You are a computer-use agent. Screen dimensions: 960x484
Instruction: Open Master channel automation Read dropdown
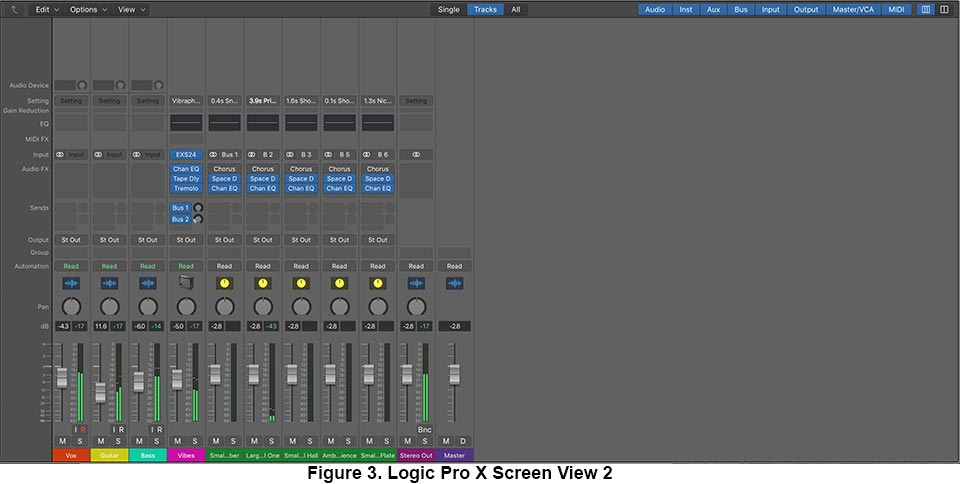(x=454, y=266)
